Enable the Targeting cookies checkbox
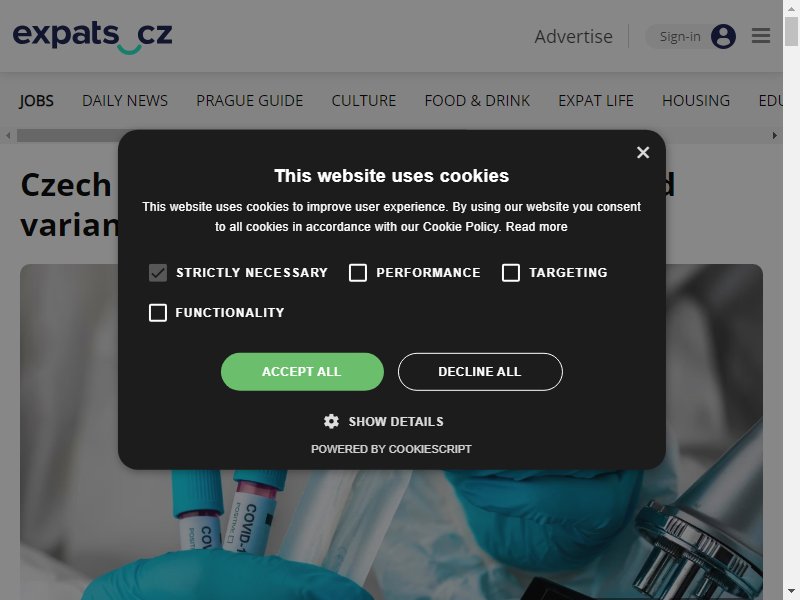 pyautogui.click(x=511, y=273)
